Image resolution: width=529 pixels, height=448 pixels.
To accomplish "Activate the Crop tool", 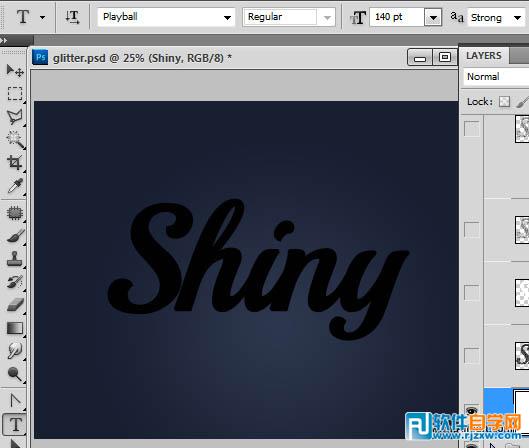I will [15, 163].
